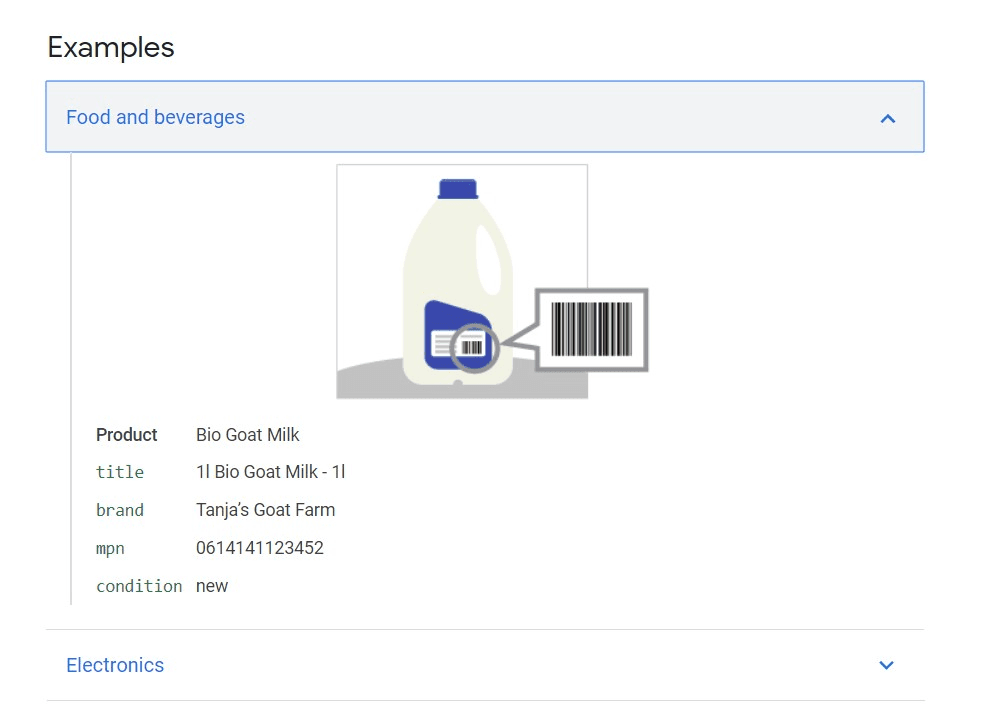The width and height of the screenshot is (1002, 727).
Task: Select the Food and beverages header row
Action: [486, 117]
